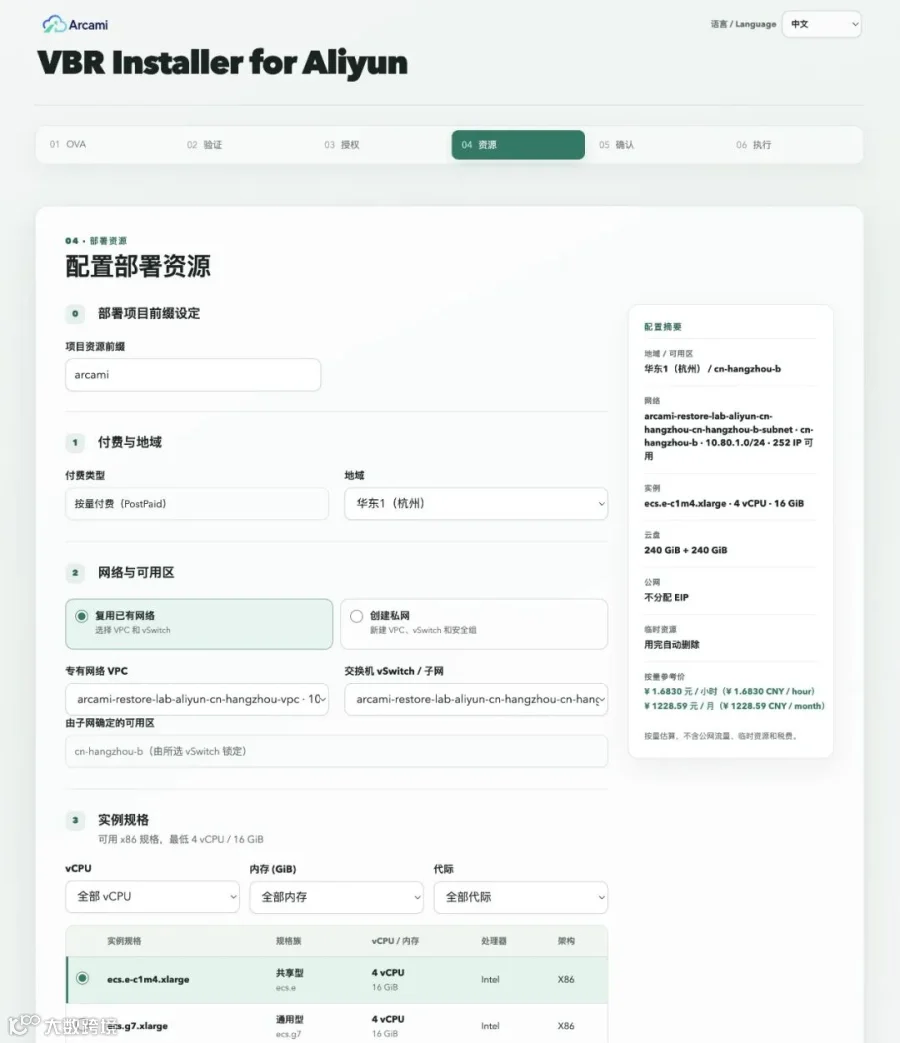Viewport: 900px width, 1043px height.
Task: Click the ecs.e-c1m4.xlarge instance name
Action: point(148,979)
